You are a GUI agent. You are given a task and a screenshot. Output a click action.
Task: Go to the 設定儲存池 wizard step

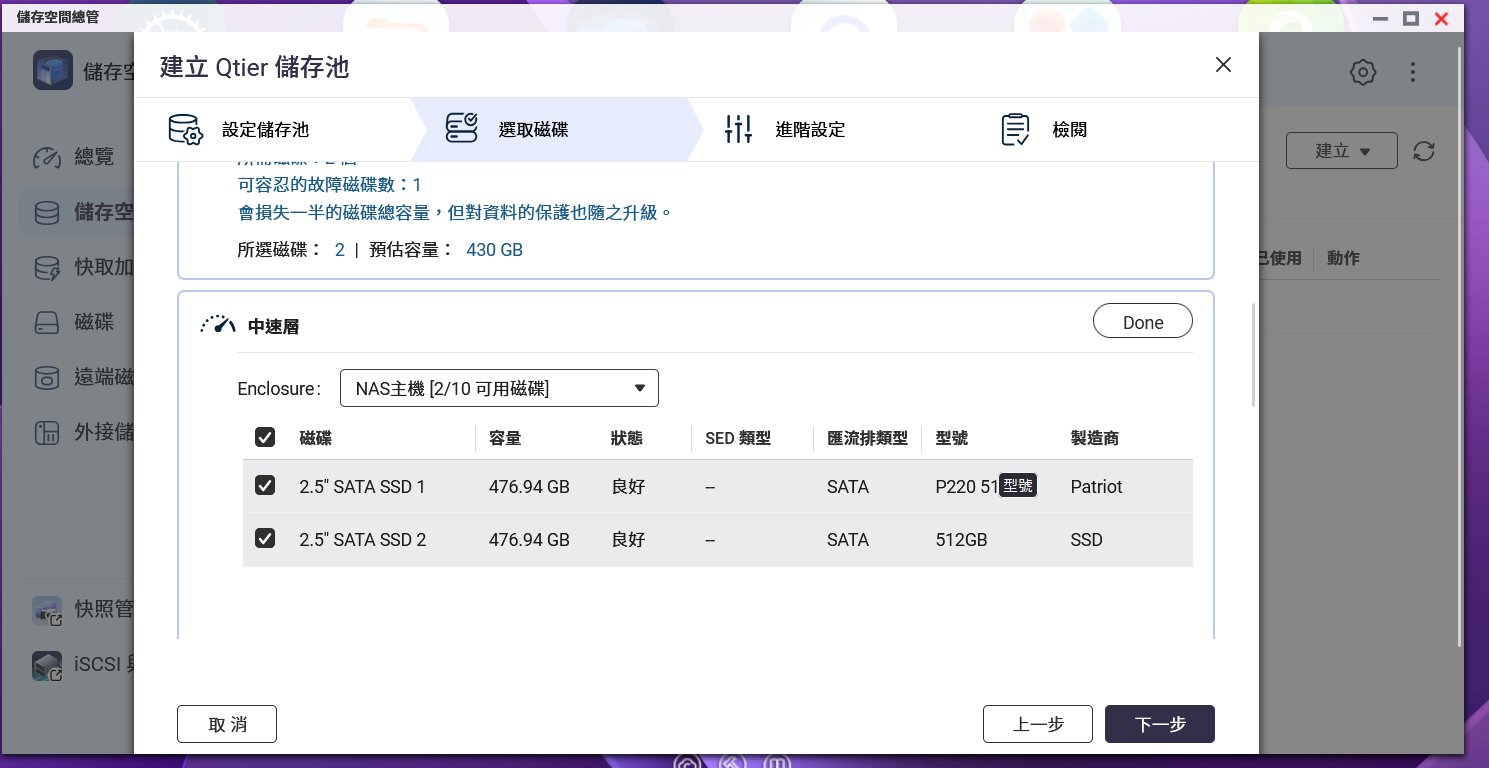(x=265, y=129)
